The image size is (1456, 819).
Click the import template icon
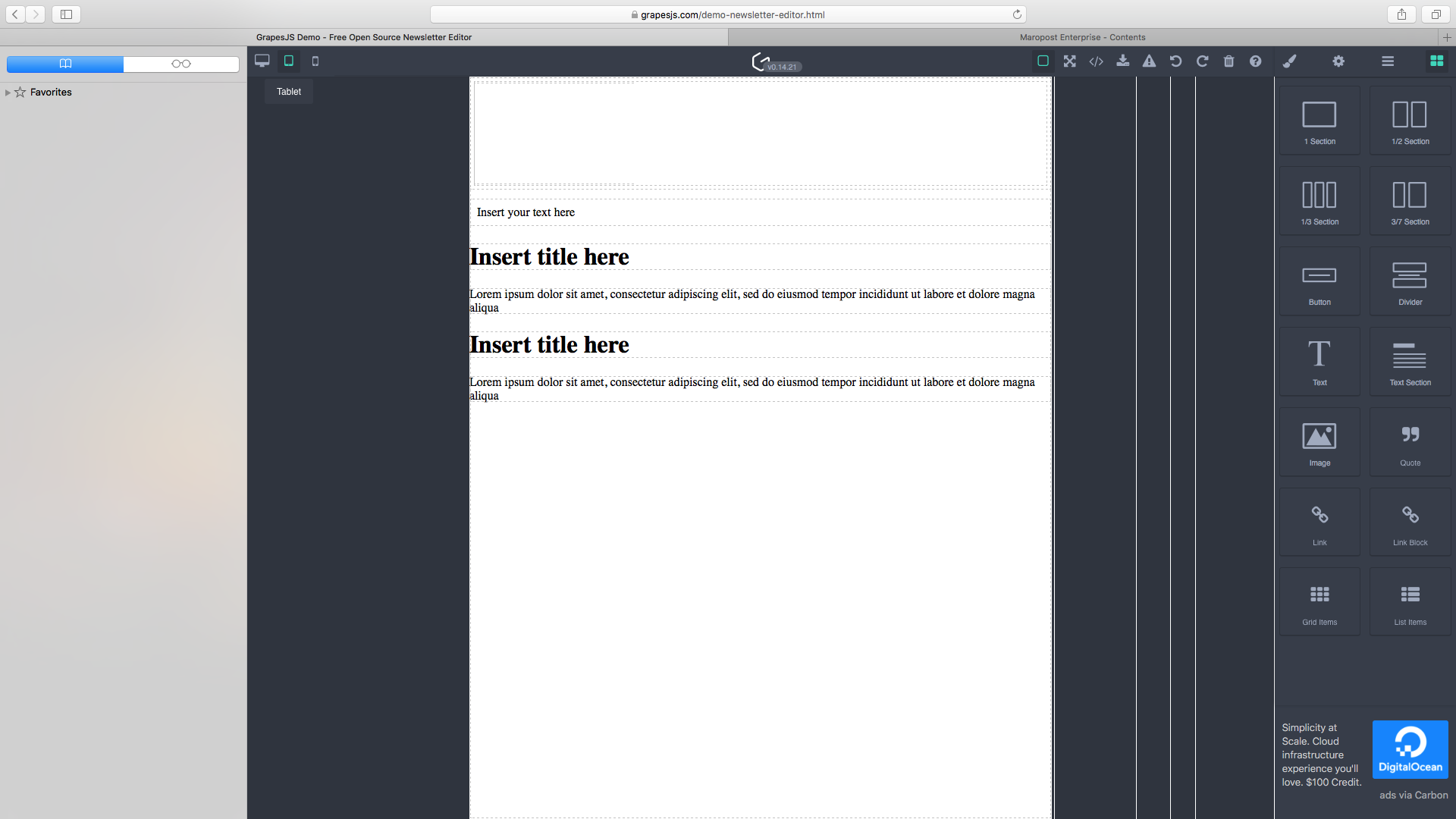click(x=1122, y=61)
